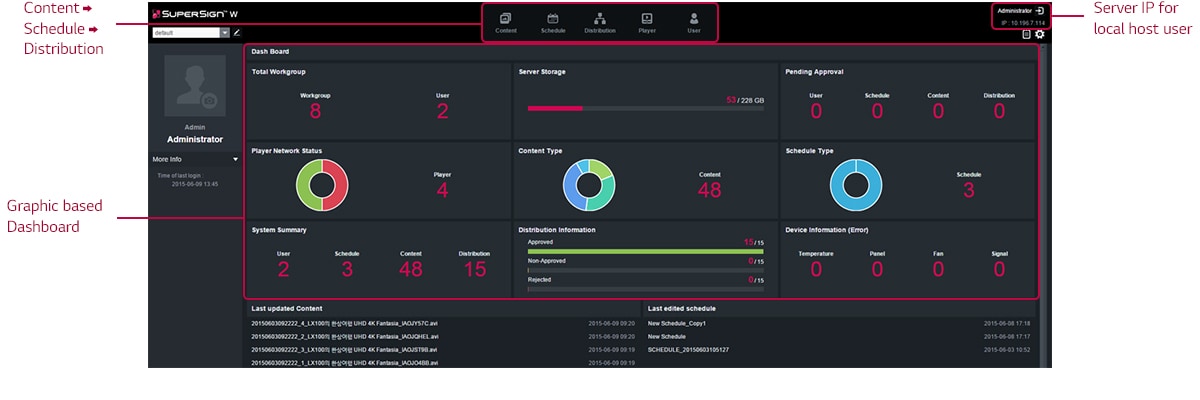1200x400 pixels.
Task: Open the Player section icon
Action: click(x=647, y=19)
